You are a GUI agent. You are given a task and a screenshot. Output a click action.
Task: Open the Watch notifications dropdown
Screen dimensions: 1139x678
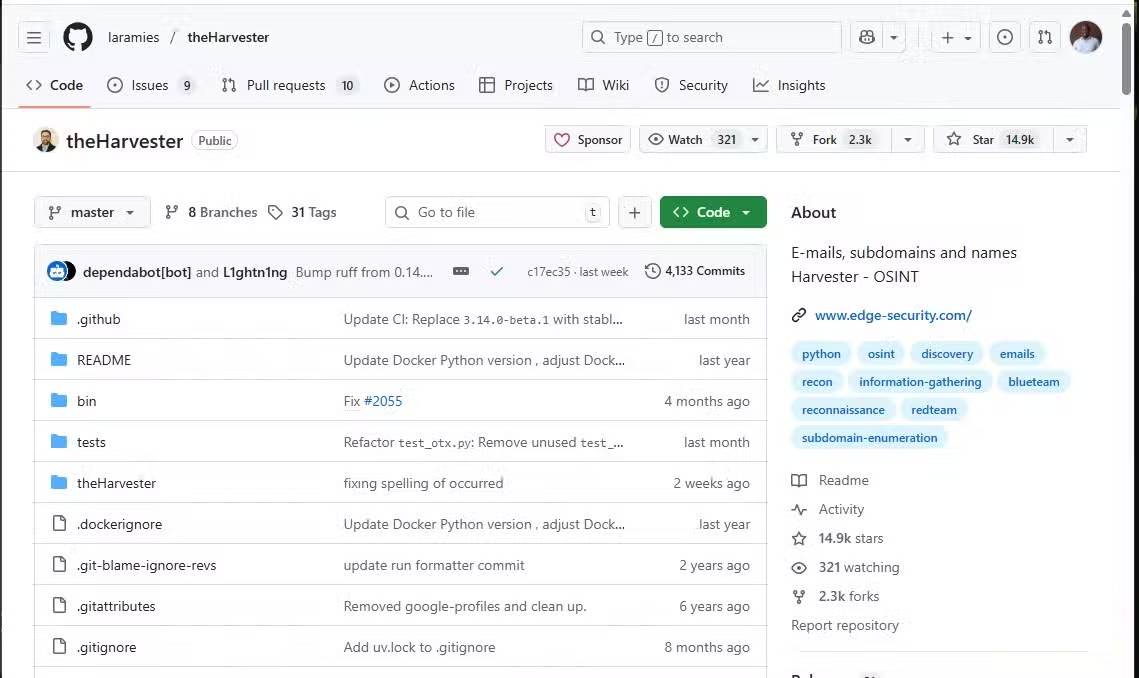coord(702,140)
